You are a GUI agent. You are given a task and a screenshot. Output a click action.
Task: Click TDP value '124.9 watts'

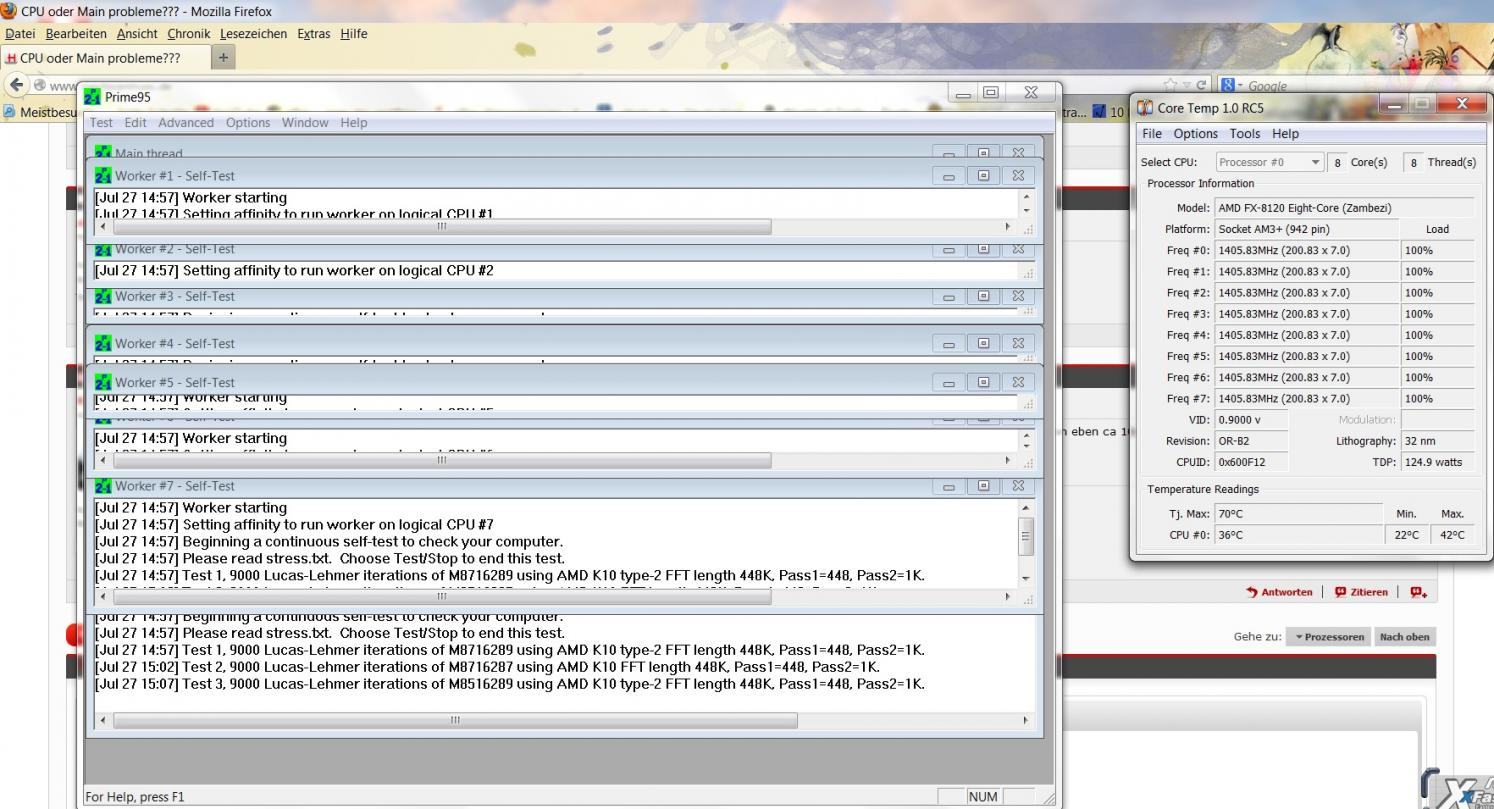point(1433,462)
